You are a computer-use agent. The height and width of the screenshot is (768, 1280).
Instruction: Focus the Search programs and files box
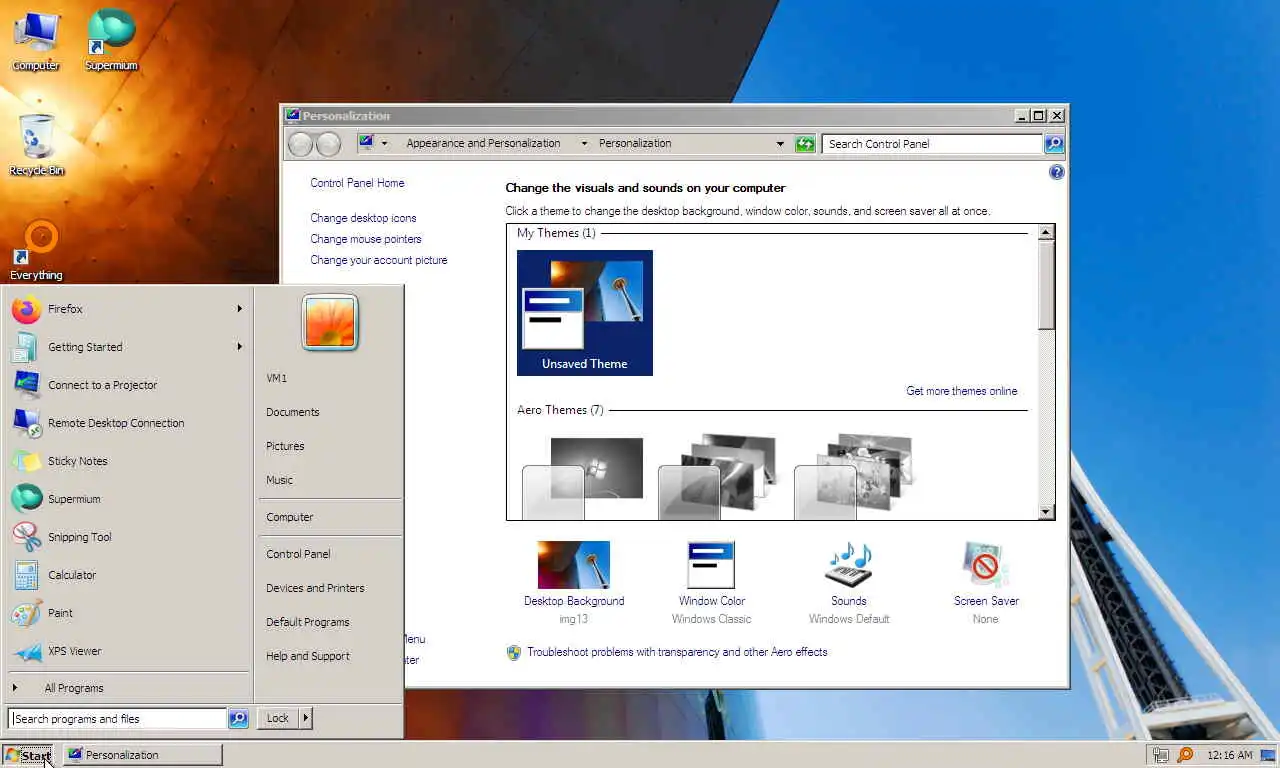tap(118, 718)
